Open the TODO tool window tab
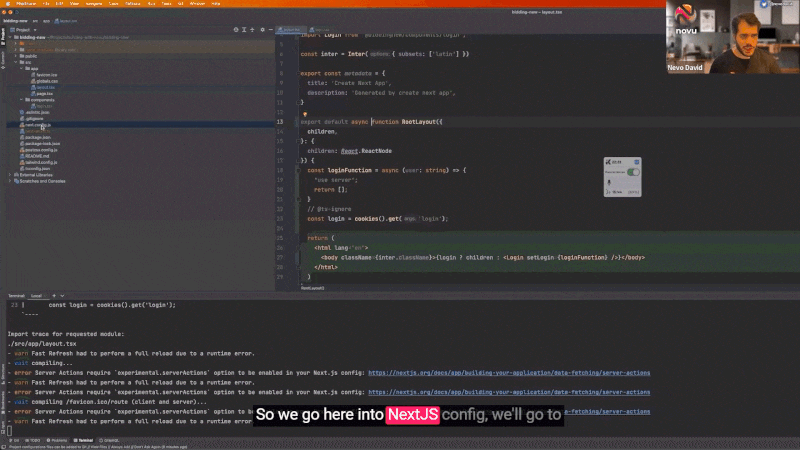Screen dimensions: 800x450 tap(33, 440)
